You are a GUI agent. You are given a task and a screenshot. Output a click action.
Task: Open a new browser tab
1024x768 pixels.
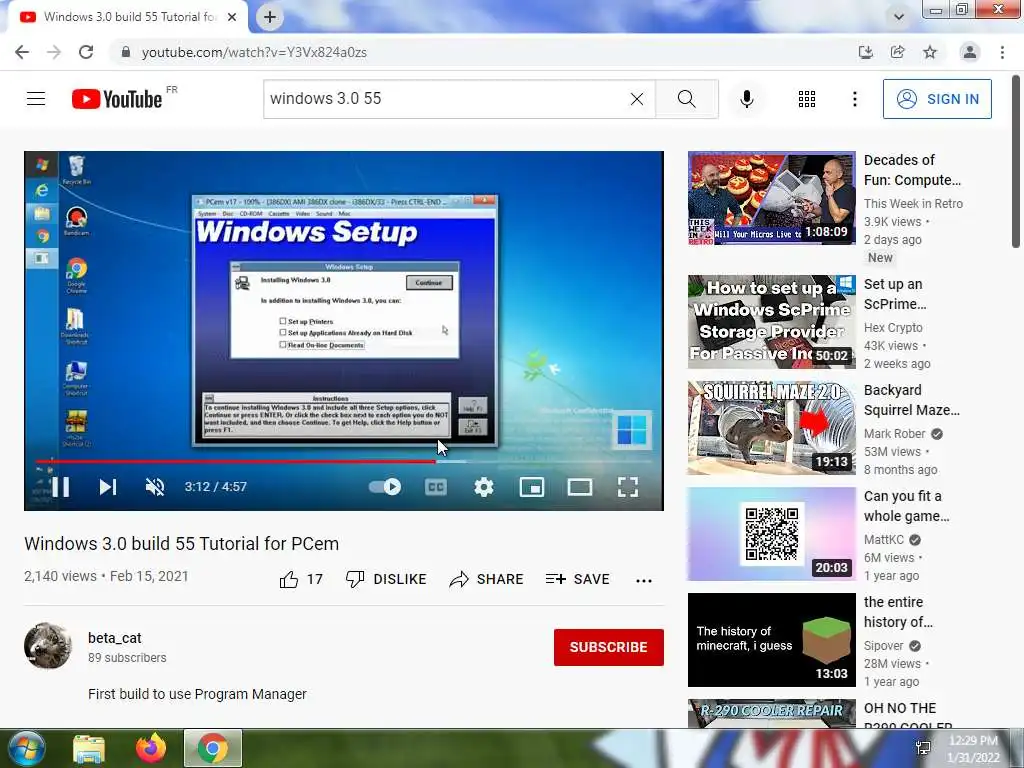pyautogui.click(x=270, y=17)
